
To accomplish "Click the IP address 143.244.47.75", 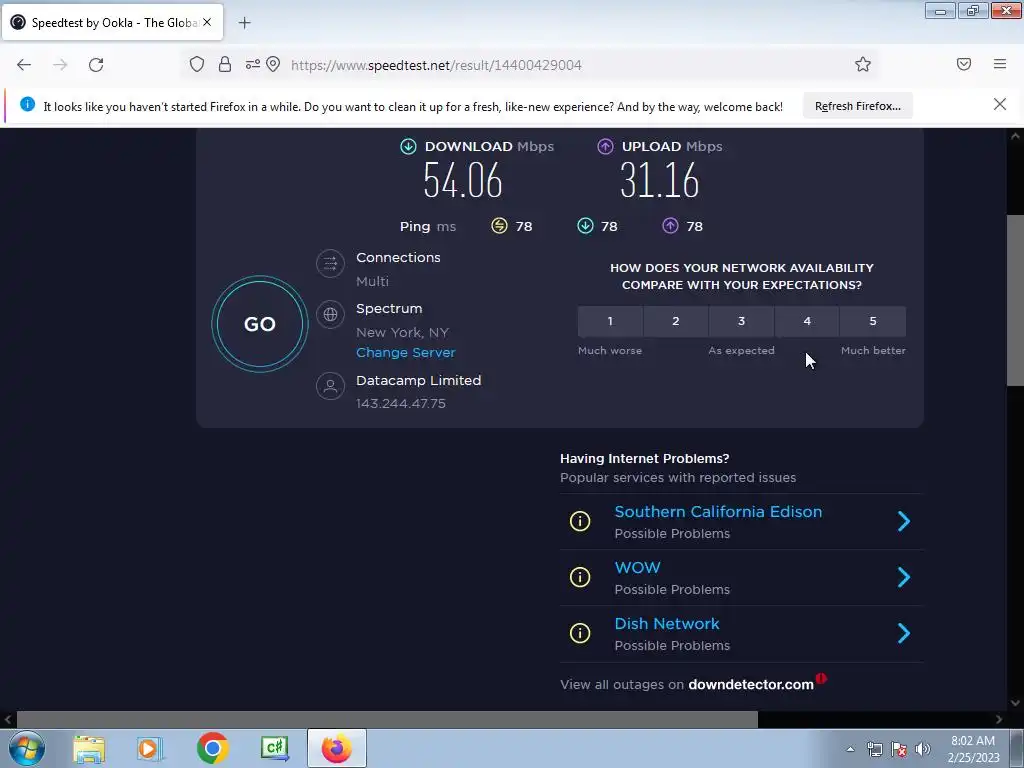I will tap(401, 404).
